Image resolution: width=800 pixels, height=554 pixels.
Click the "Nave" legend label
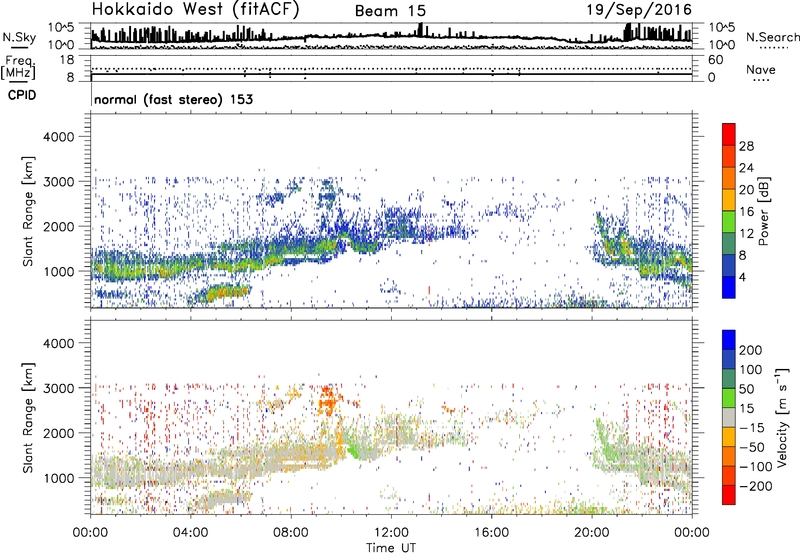(x=760, y=70)
